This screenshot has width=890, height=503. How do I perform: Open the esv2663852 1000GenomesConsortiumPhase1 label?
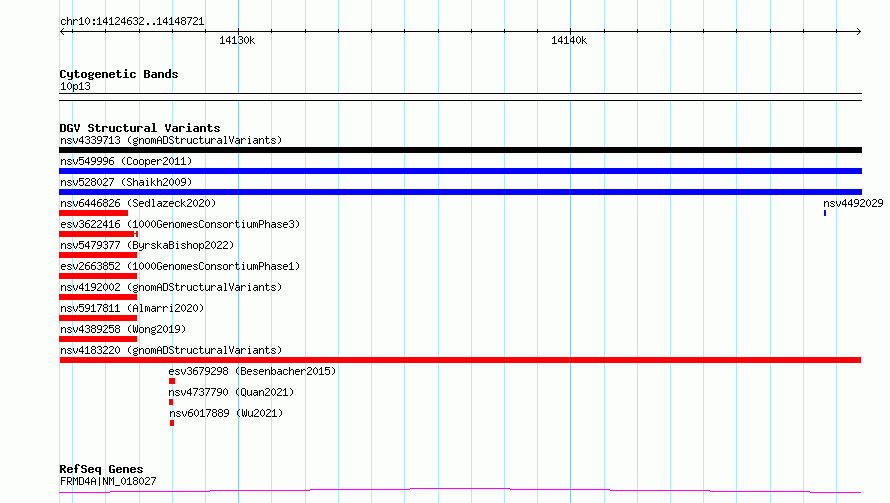(x=180, y=266)
